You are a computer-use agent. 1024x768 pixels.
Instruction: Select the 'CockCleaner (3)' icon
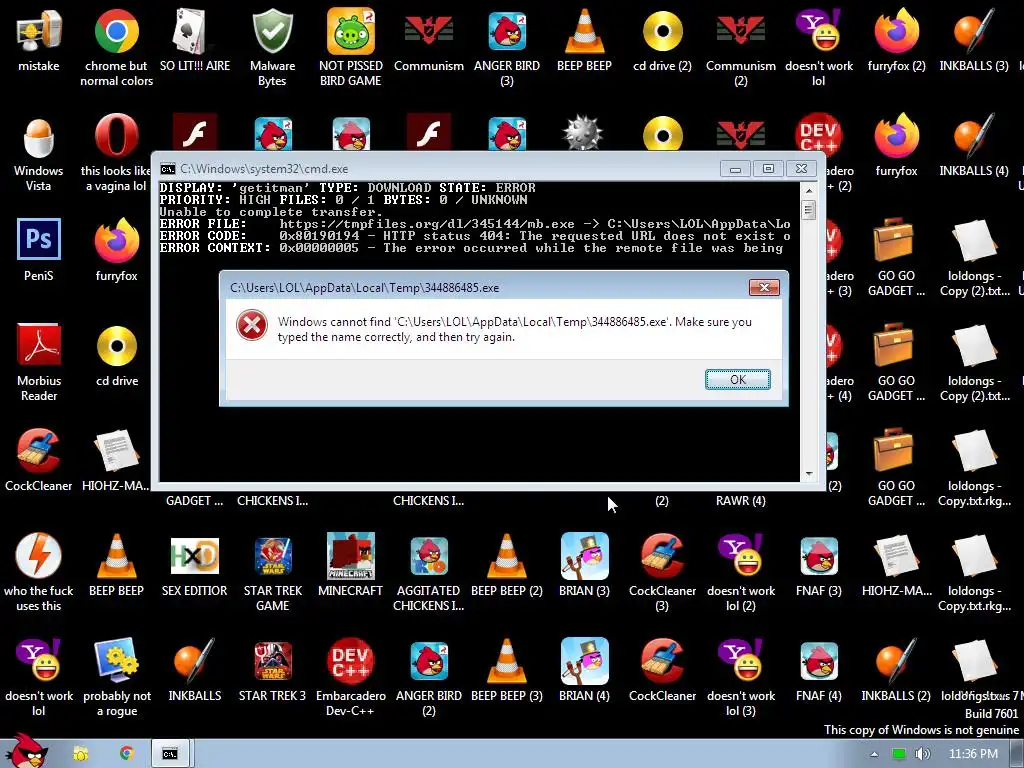[662, 572]
